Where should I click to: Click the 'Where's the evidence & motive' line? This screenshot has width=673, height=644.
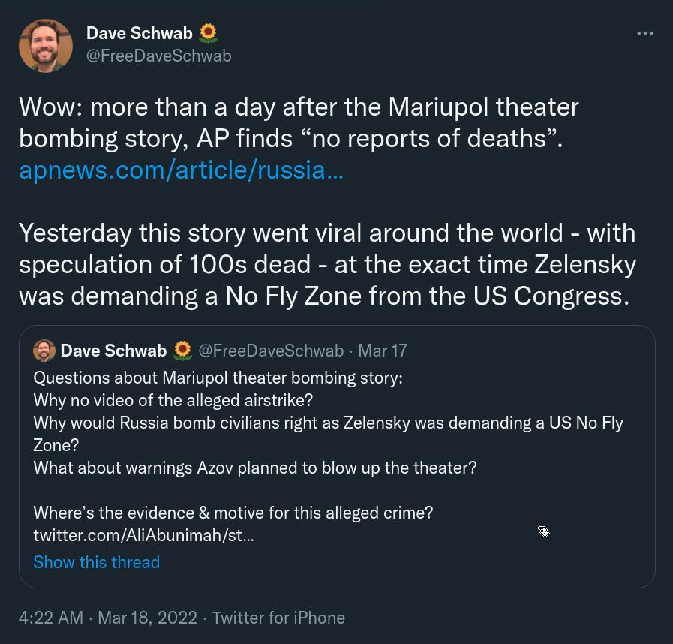[233, 513]
